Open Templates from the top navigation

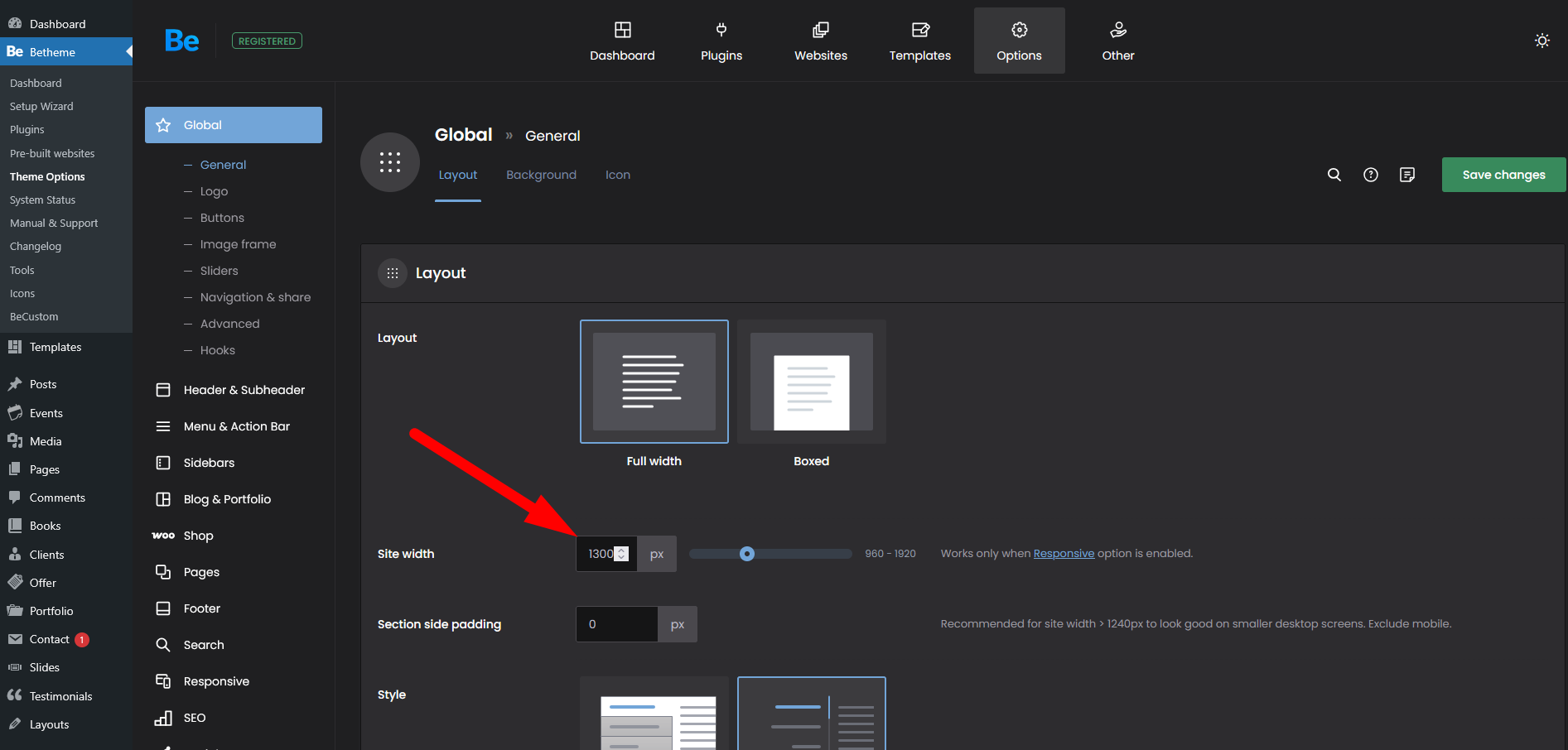pyautogui.click(x=919, y=41)
